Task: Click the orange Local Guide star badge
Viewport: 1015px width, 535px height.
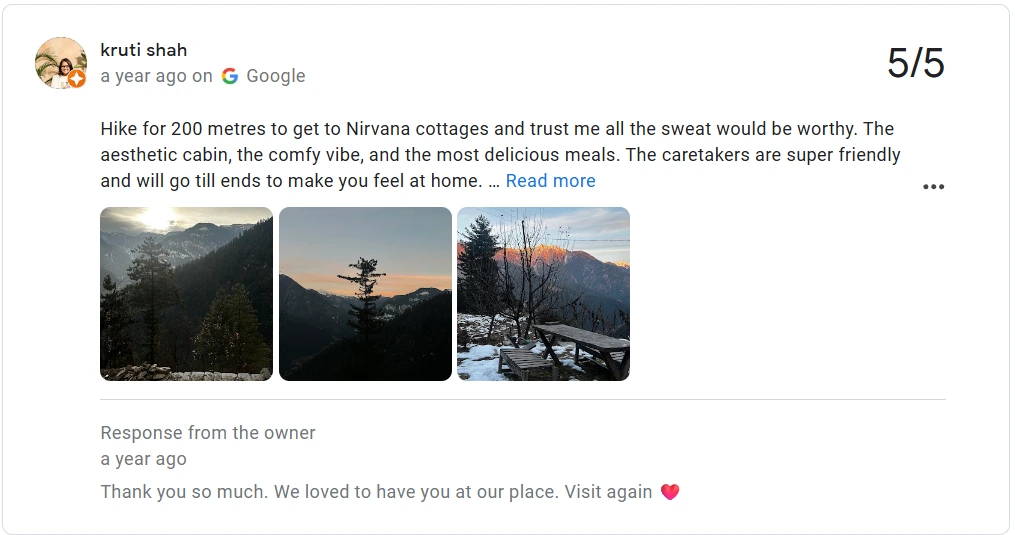Action: [x=77, y=80]
